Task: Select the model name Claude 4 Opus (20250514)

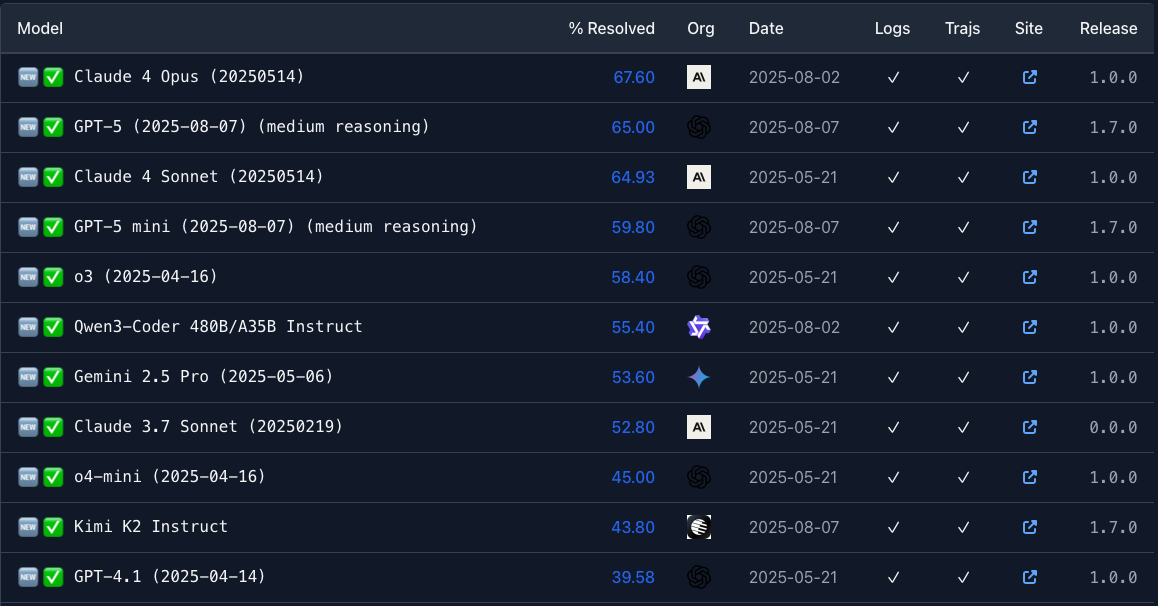Action: click(x=189, y=77)
